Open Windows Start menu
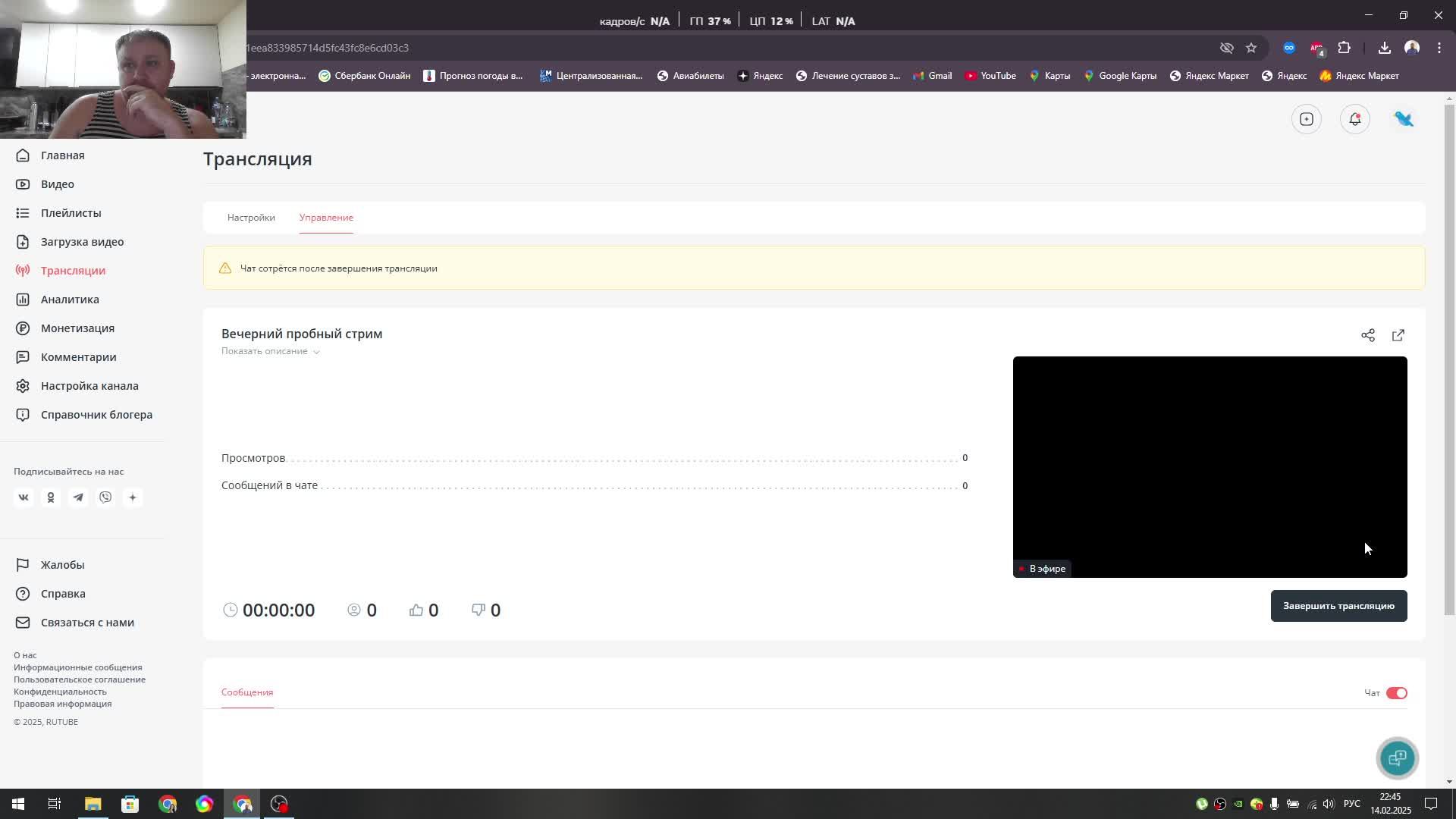This screenshot has width=1456, height=819. coord(18,804)
